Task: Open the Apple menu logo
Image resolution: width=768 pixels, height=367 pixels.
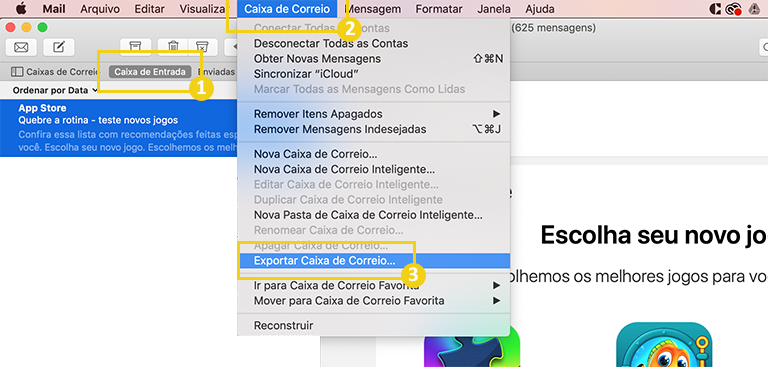Action: point(21,9)
